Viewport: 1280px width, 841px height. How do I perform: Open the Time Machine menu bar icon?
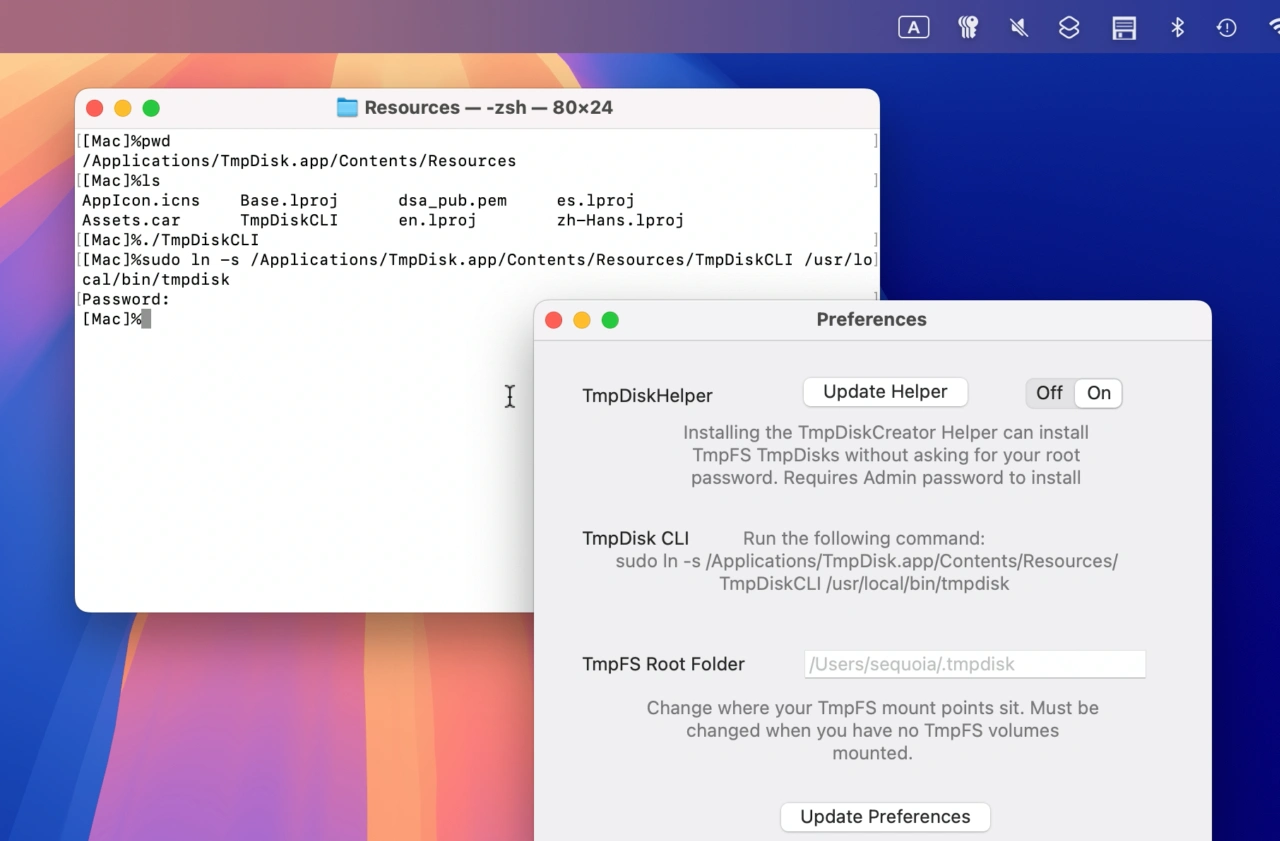click(x=1227, y=28)
